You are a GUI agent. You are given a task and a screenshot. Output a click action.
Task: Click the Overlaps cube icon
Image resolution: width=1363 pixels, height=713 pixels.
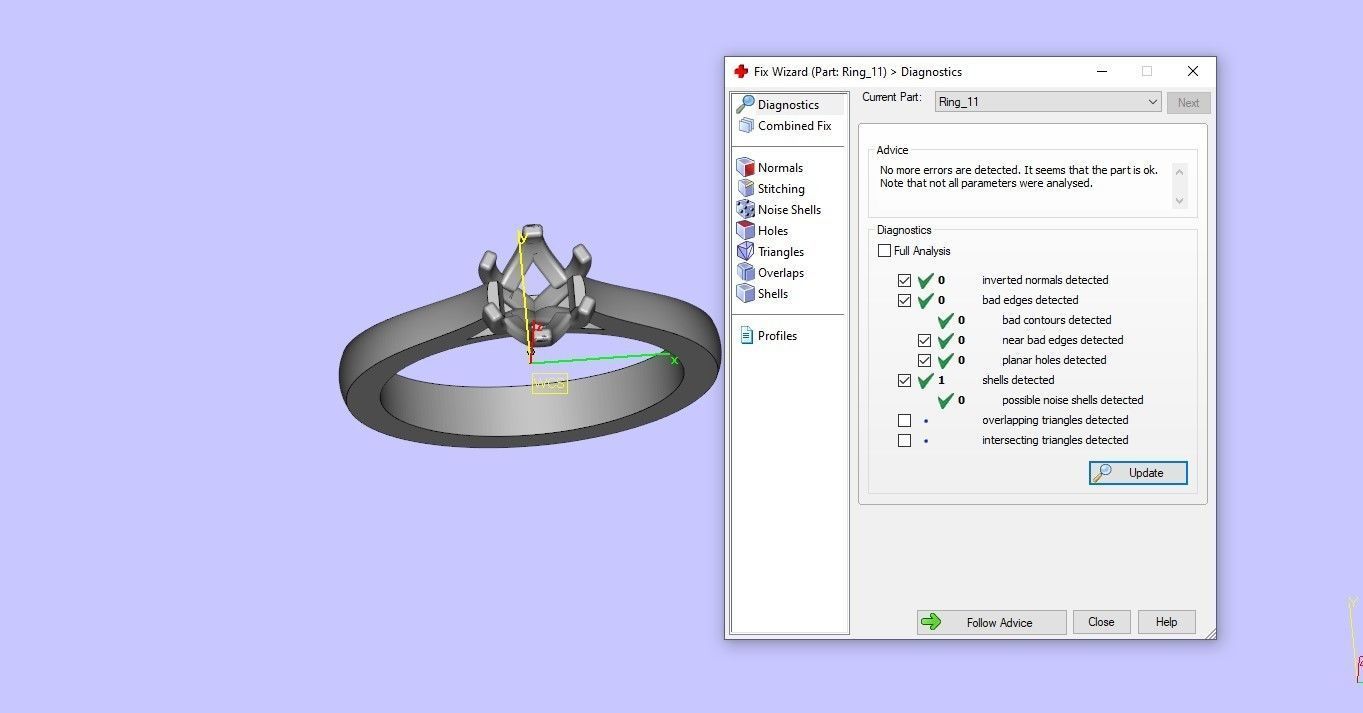[745, 273]
